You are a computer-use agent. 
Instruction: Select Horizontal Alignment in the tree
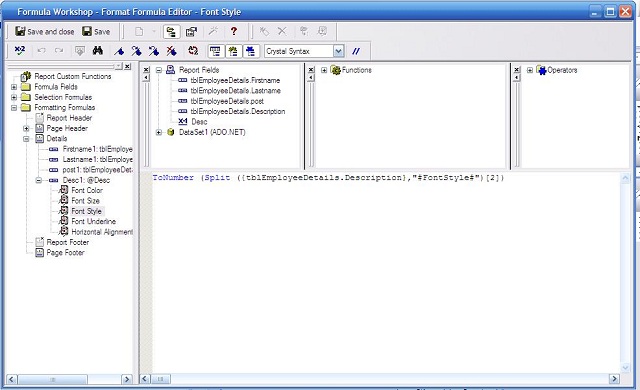(102, 232)
